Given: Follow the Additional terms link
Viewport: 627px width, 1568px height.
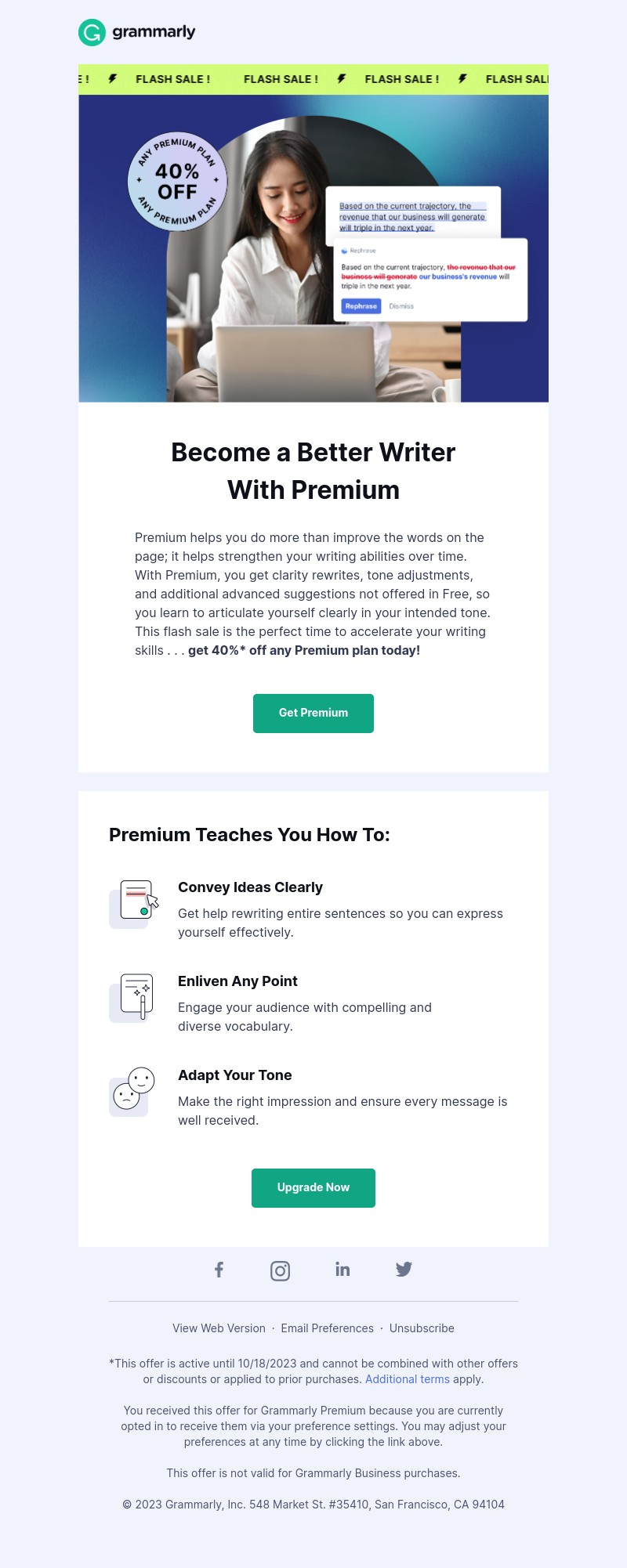Looking at the screenshot, I should [408, 1379].
